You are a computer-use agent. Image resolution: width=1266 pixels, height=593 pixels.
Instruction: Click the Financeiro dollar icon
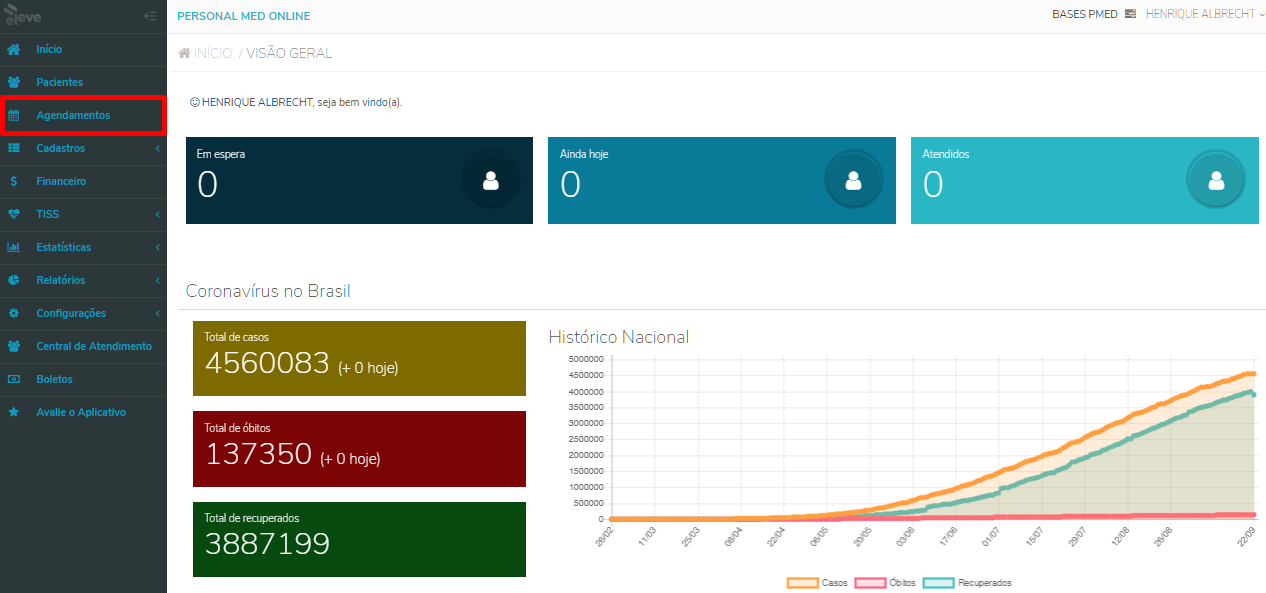point(14,181)
